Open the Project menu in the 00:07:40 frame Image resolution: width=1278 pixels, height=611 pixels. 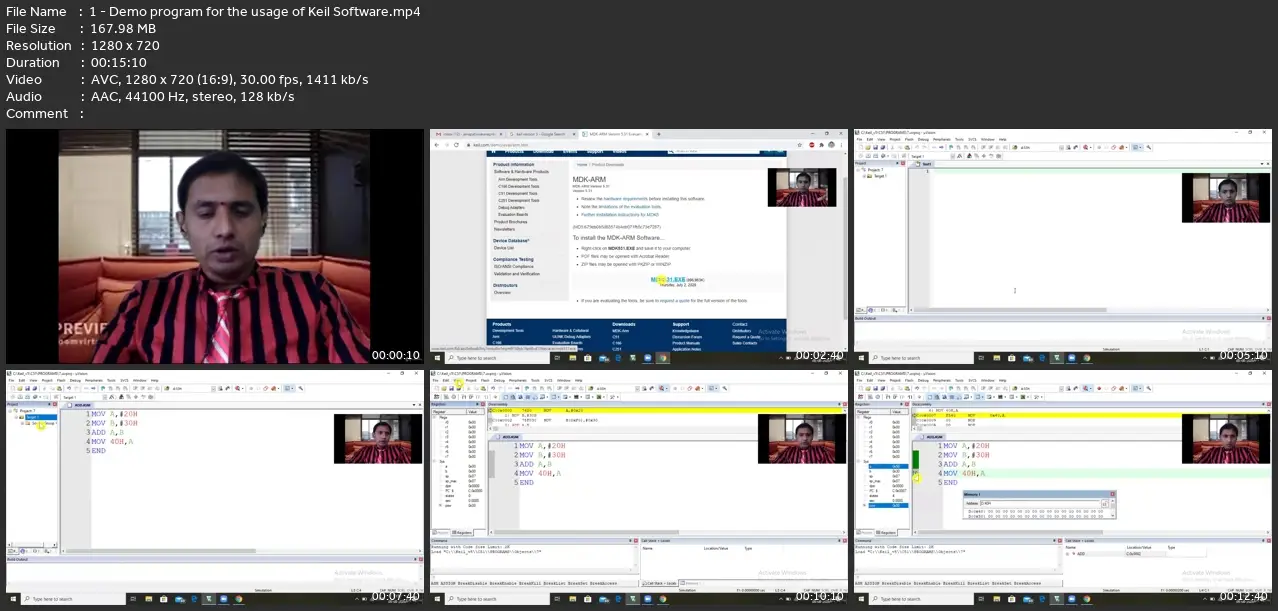point(47,380)
